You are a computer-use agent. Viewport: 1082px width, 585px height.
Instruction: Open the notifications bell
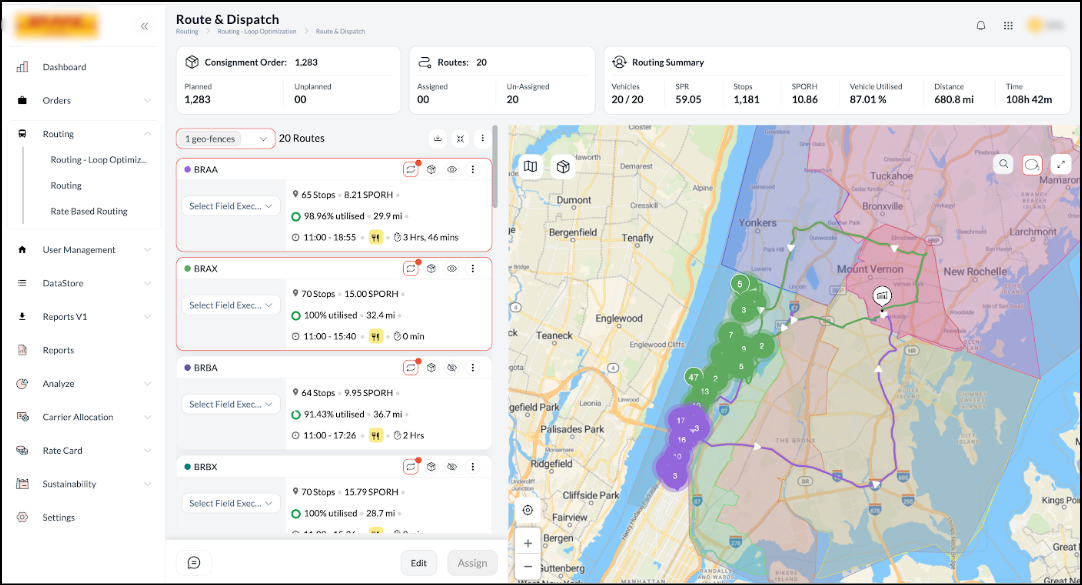981,26
